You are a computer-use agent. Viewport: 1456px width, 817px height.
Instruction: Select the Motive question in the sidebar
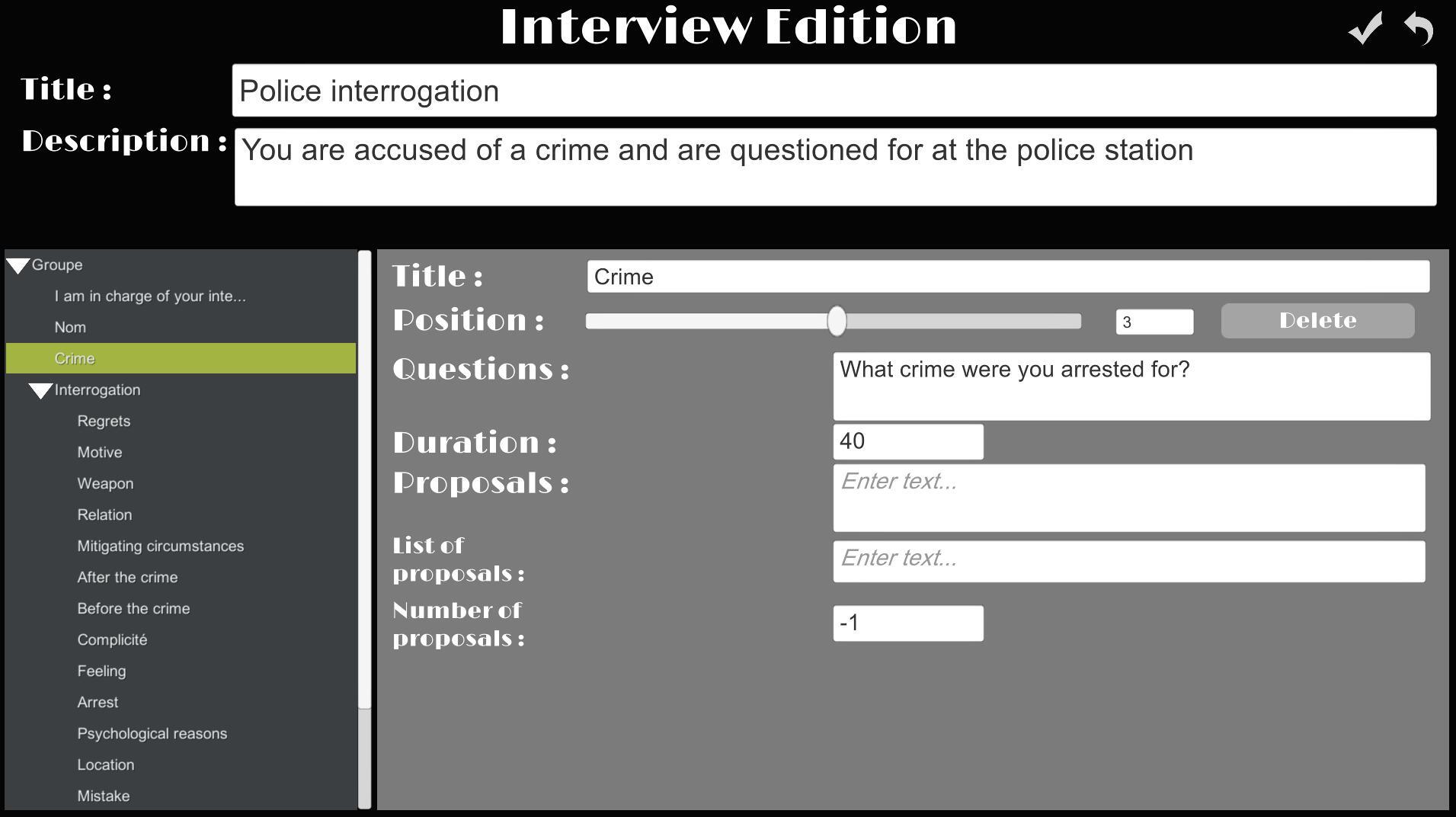[99, 452]
